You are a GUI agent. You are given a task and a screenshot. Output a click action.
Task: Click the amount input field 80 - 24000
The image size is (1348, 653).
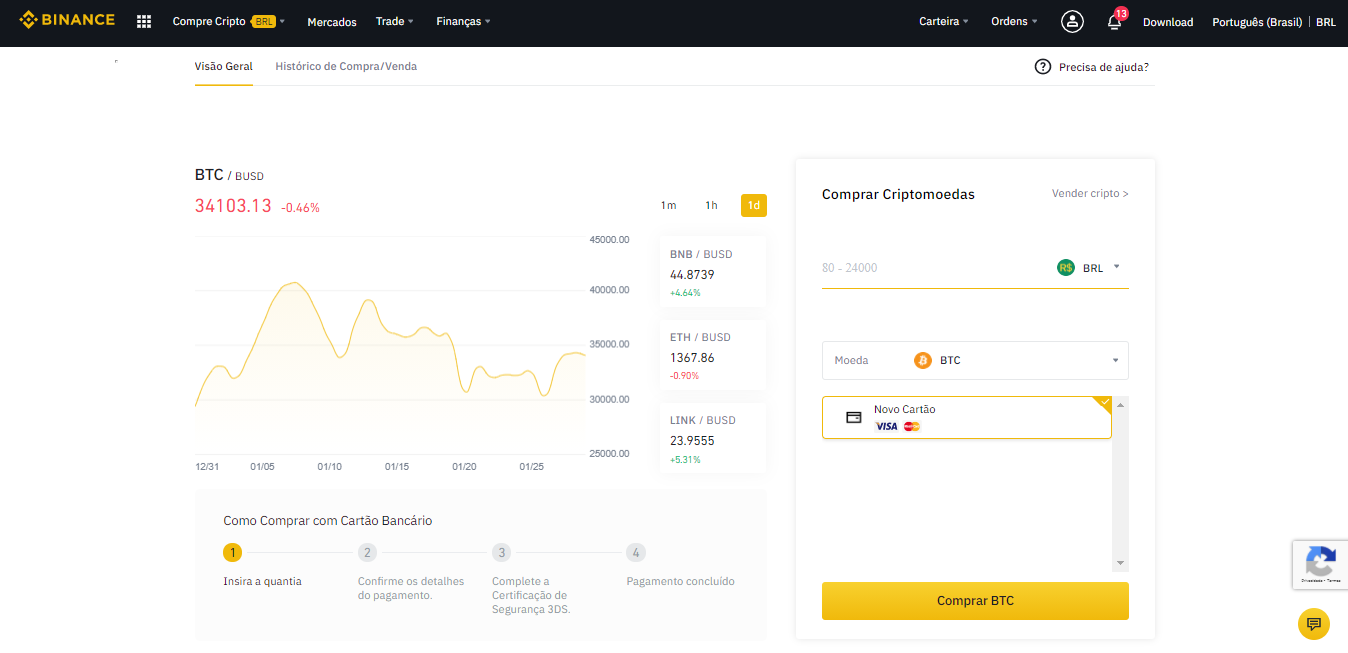(932, 267)
